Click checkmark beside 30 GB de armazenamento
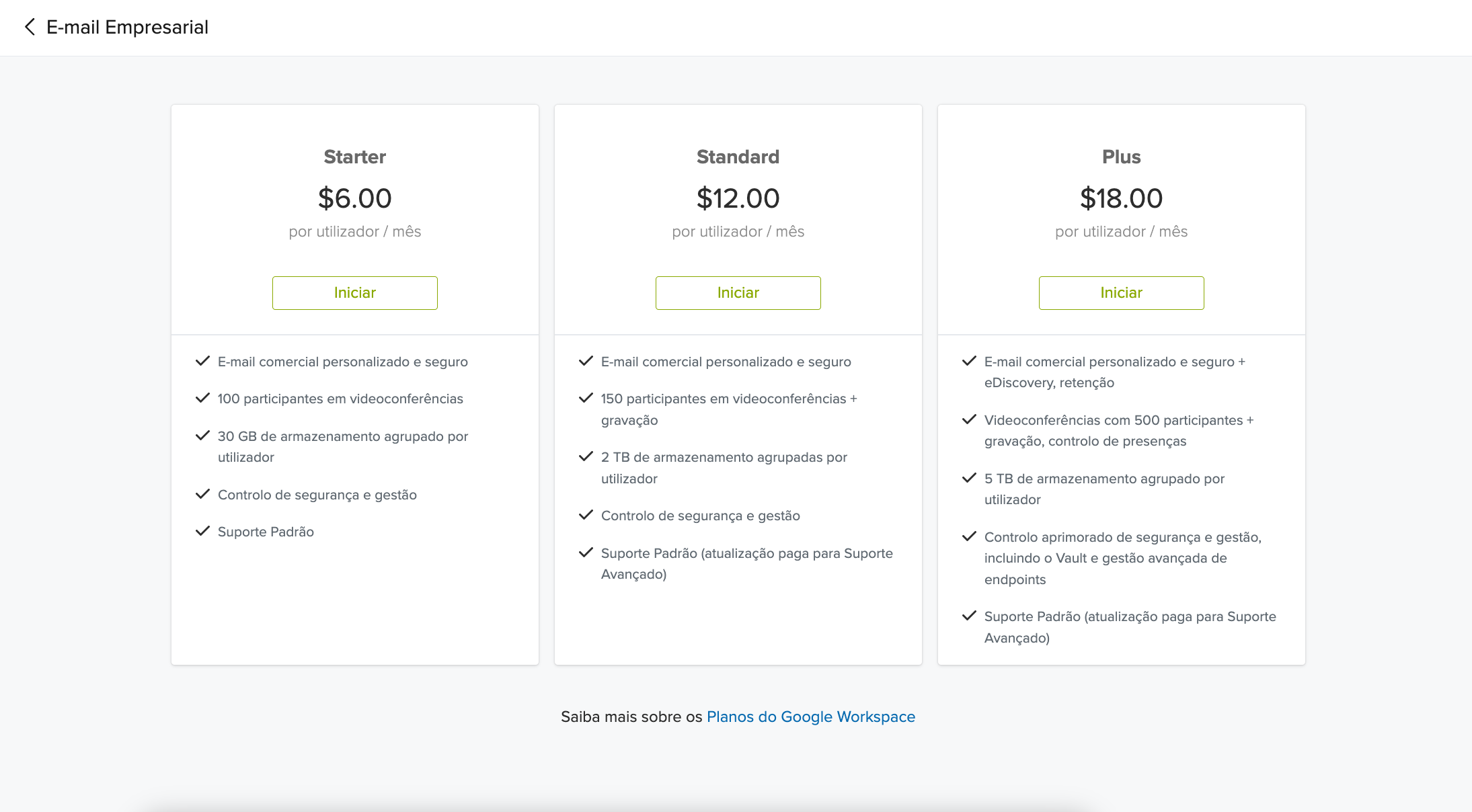Screen dimensions: 1472x812 coord(202,436)
